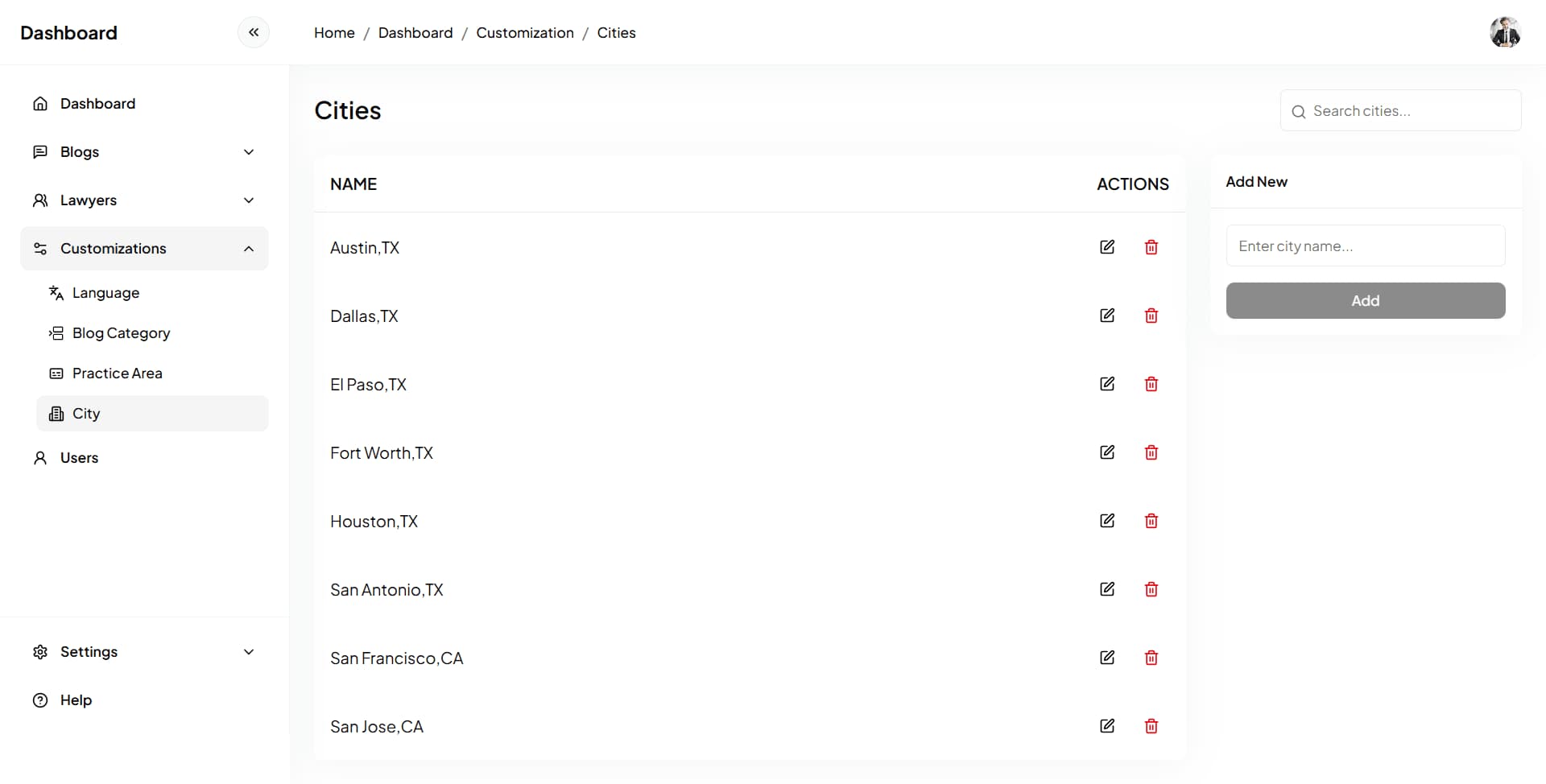The image size is (1546, 784).
Task: Delete San Francisco,CA row
Action: click(1151, 658)
